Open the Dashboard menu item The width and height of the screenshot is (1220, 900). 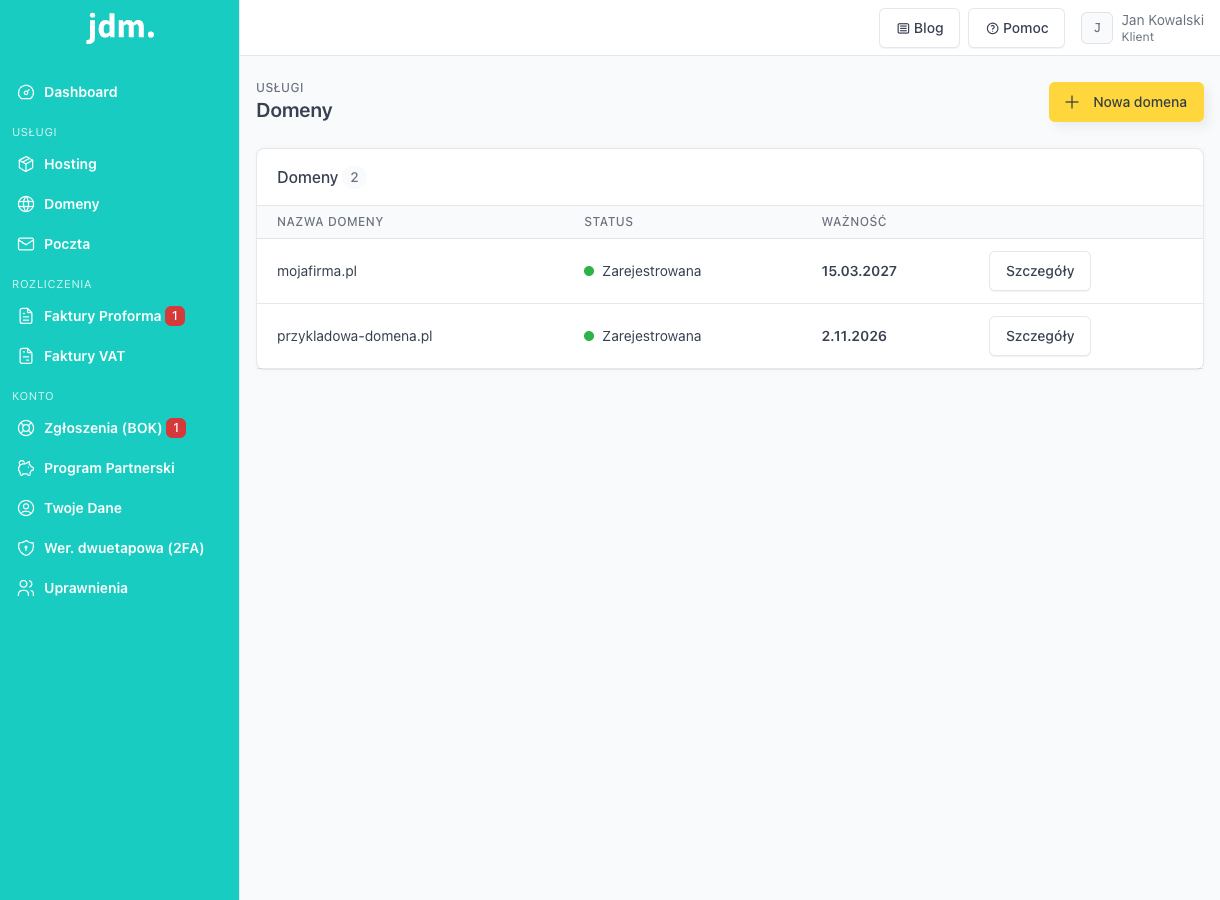pyautogui.click(x=120, y=92)
